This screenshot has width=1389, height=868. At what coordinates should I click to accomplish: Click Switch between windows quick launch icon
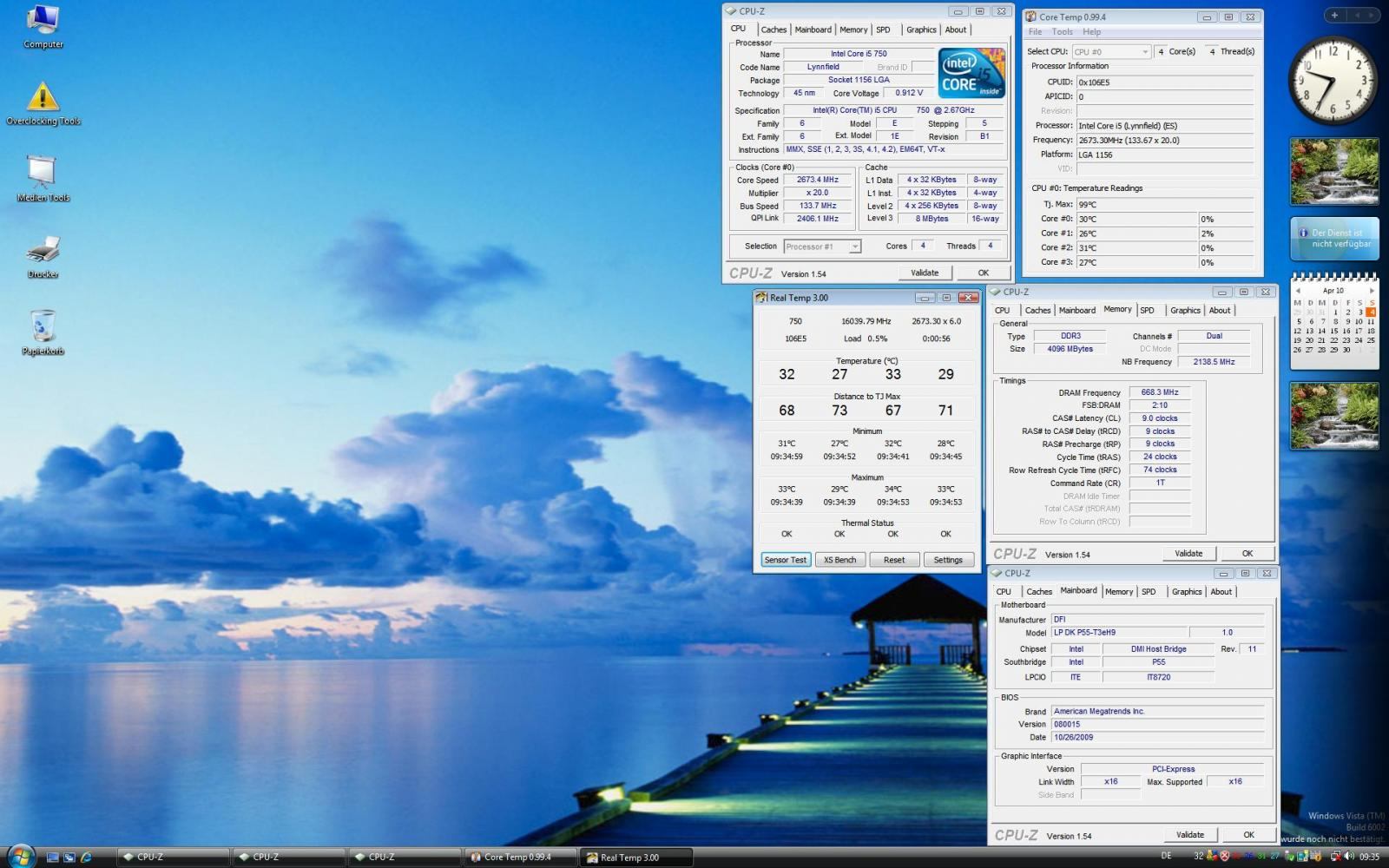pyautogui.click(x=69, y=857)
